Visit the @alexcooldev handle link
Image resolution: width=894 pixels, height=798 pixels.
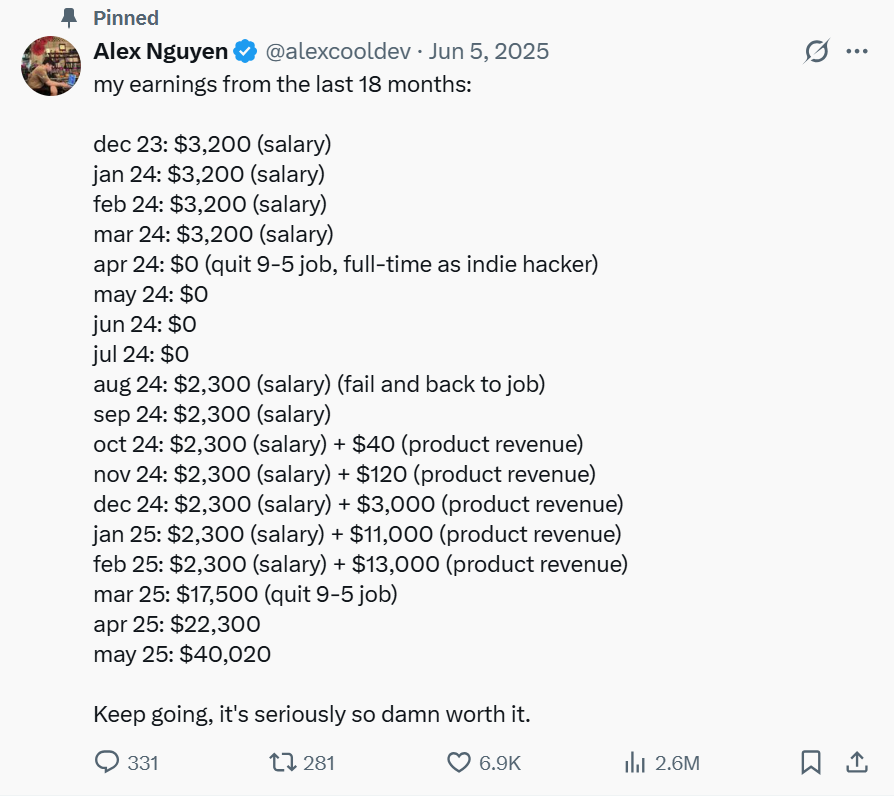(x=337, y=51)
